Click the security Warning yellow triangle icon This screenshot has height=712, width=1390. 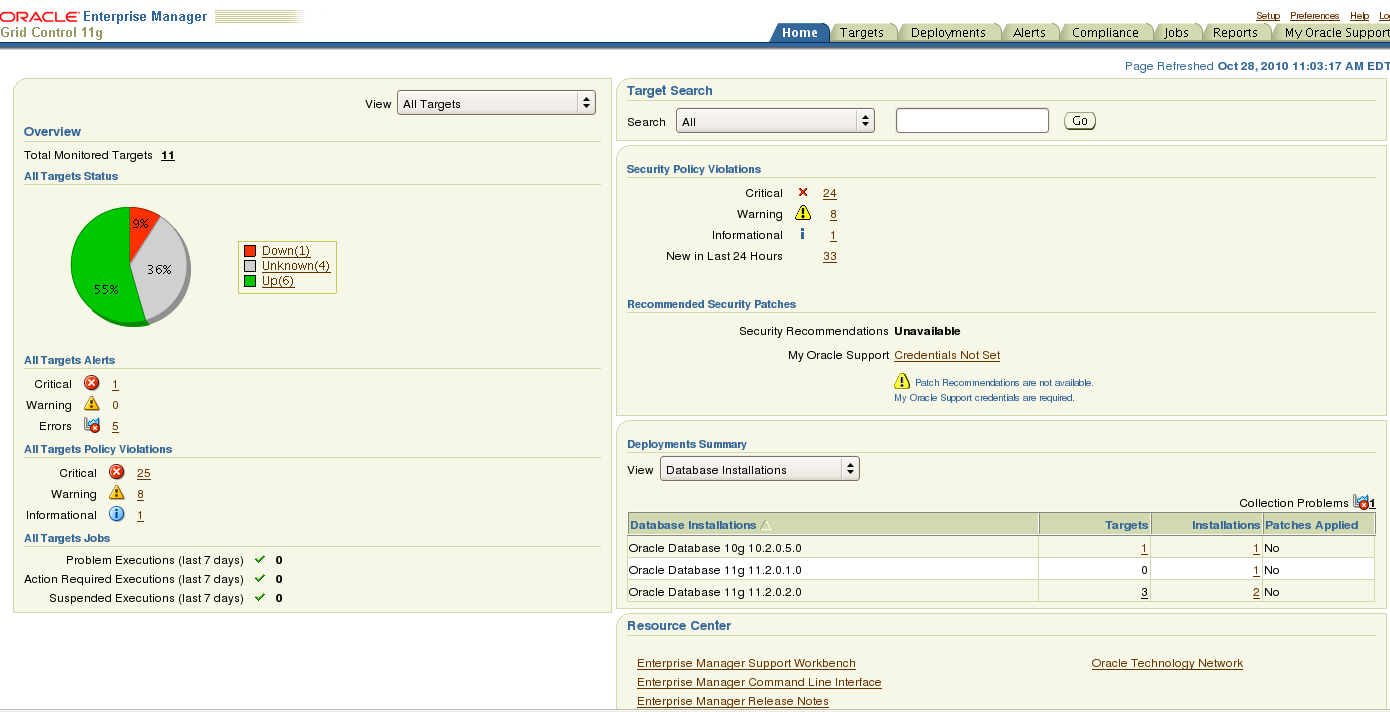click(x=803, y=213)
